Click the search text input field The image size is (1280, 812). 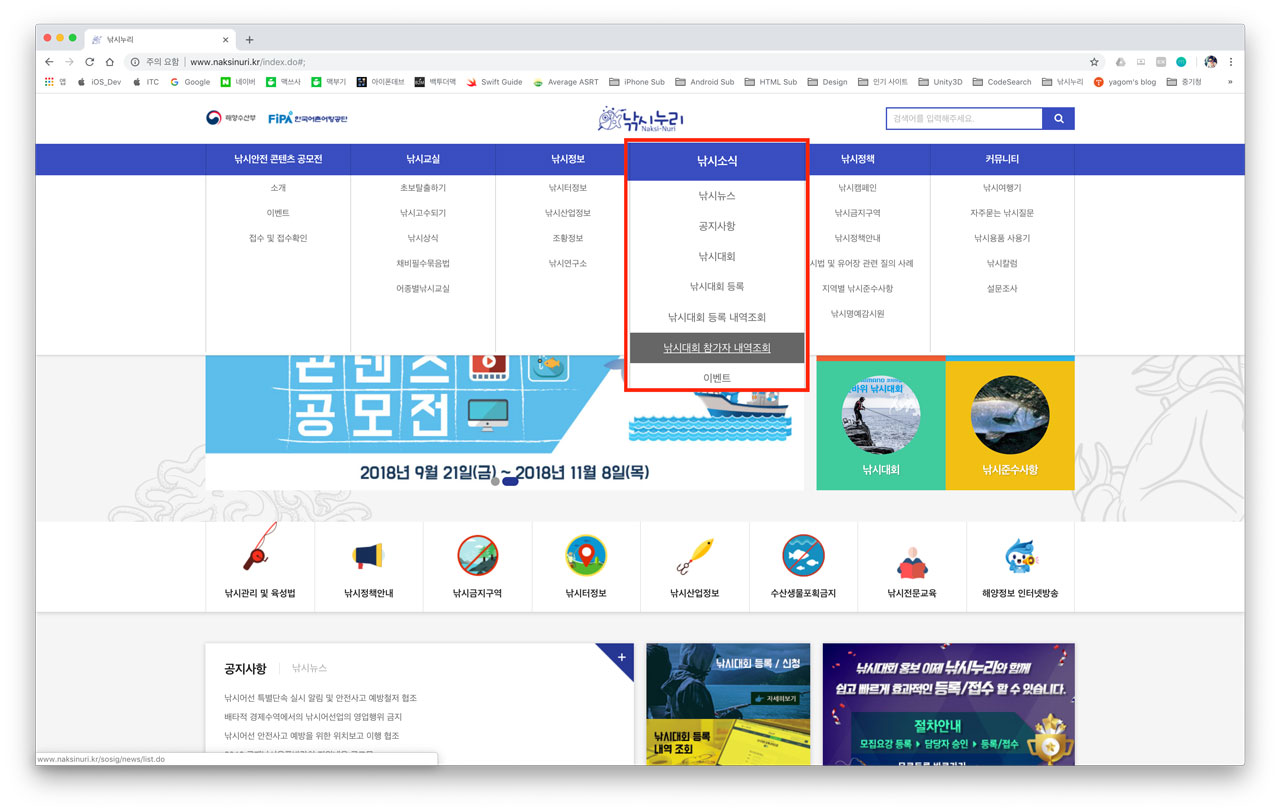pos(963,119)
